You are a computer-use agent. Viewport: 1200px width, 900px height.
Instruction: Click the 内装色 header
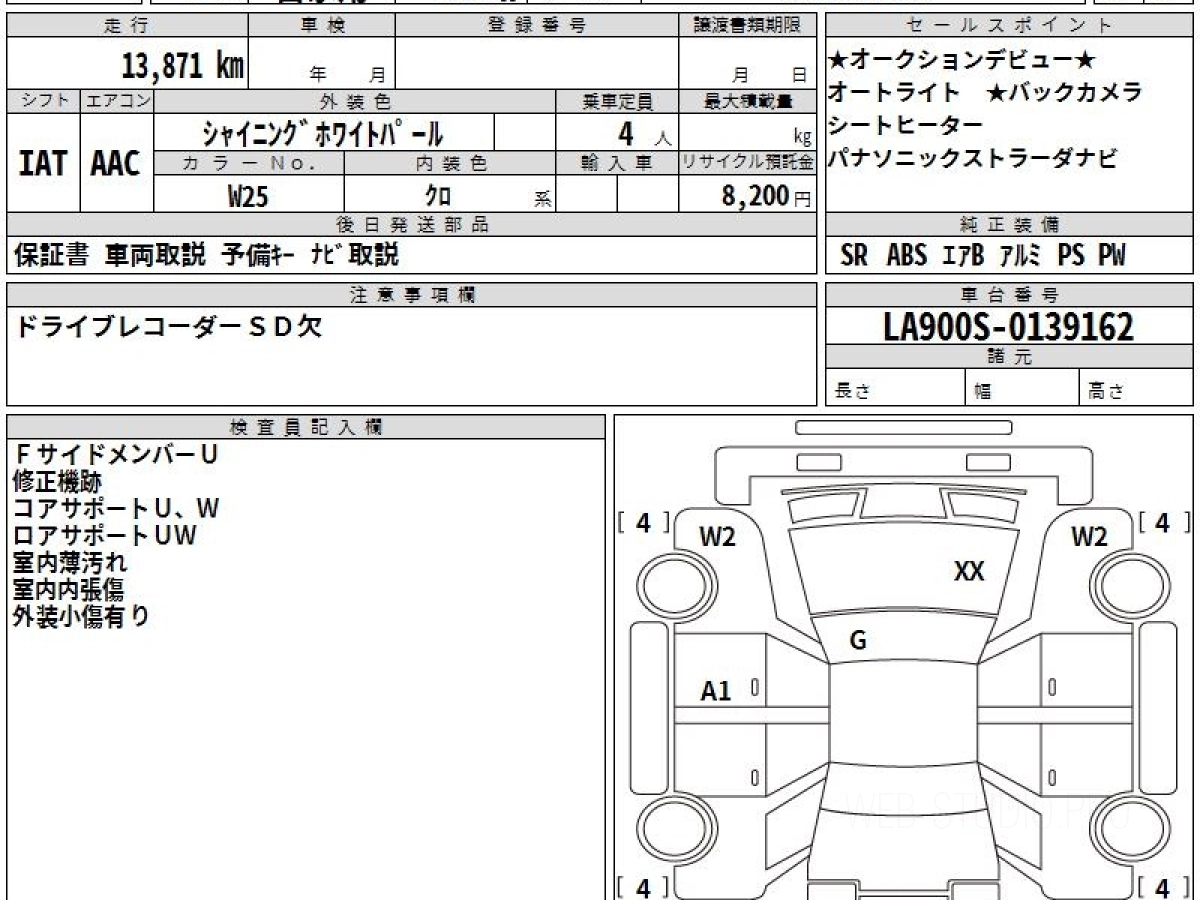(x=450, y=163)
